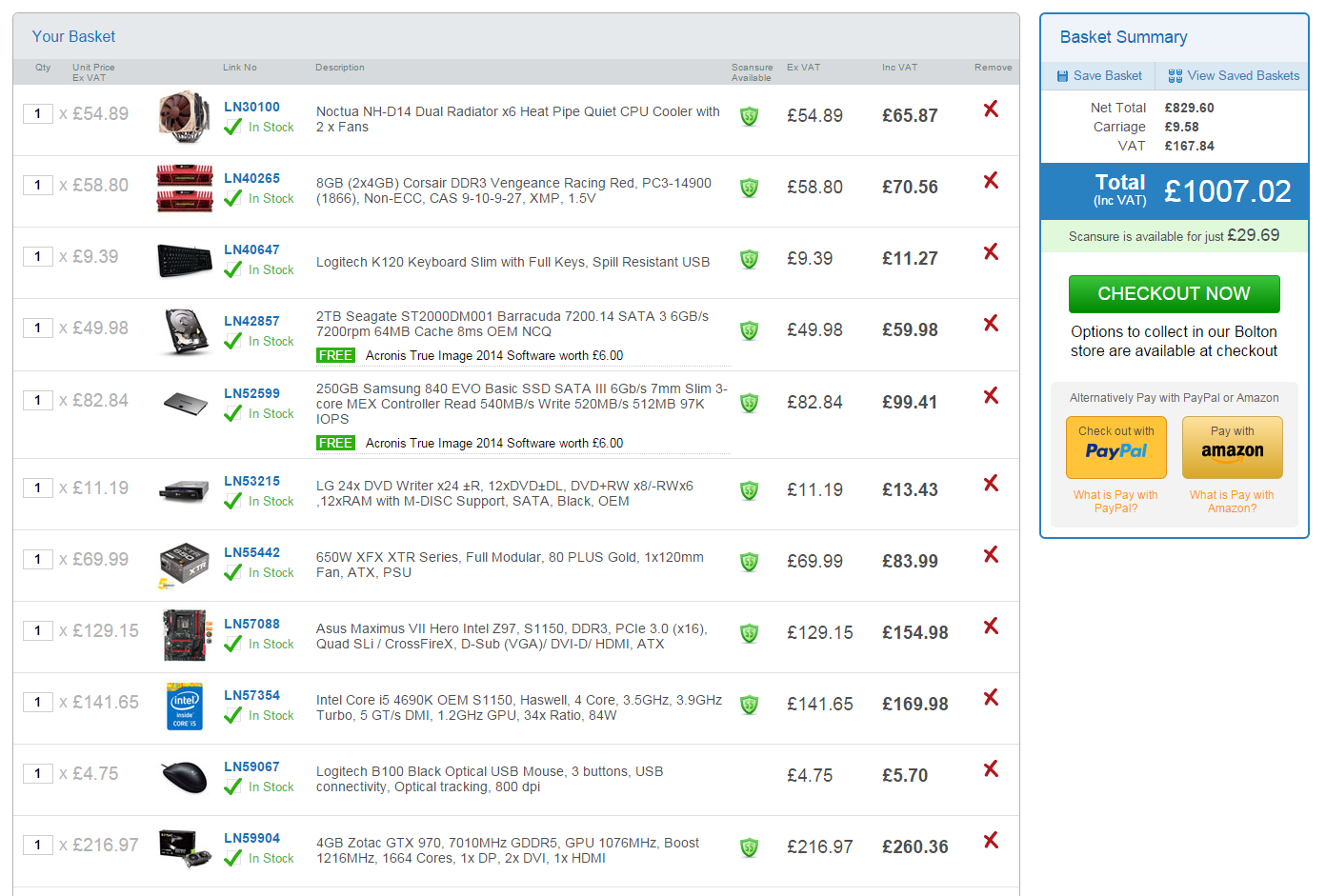Check out with PayPal button

[x=1116, y=448]
